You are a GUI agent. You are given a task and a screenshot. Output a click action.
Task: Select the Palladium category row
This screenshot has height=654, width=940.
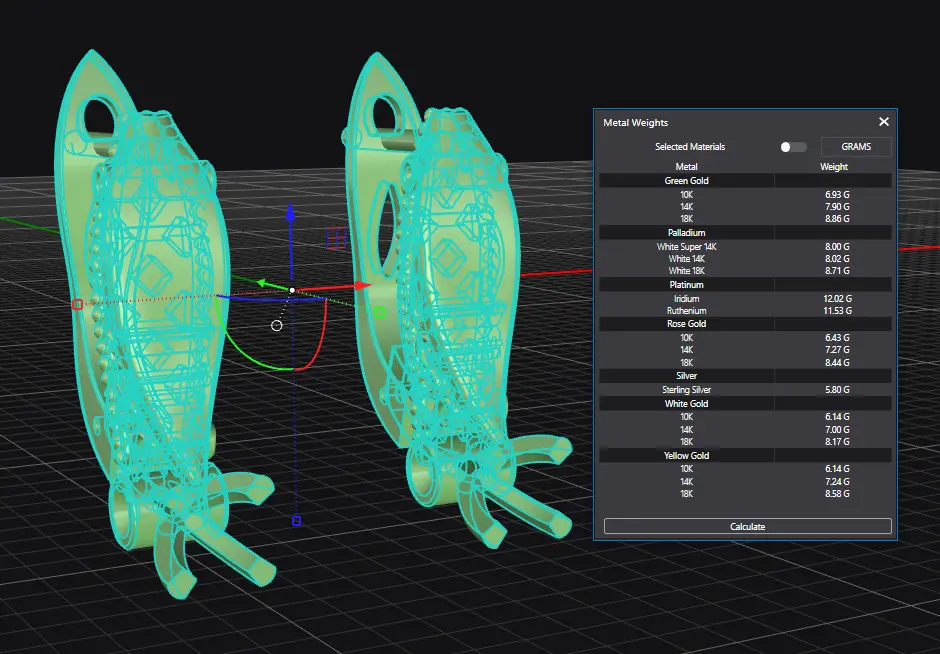tap(745, 233)
